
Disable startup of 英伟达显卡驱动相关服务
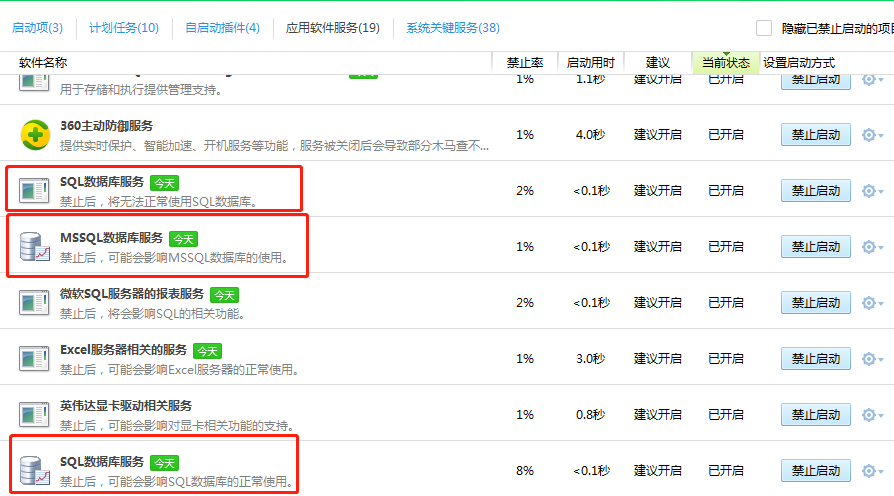tap(816, 414)
